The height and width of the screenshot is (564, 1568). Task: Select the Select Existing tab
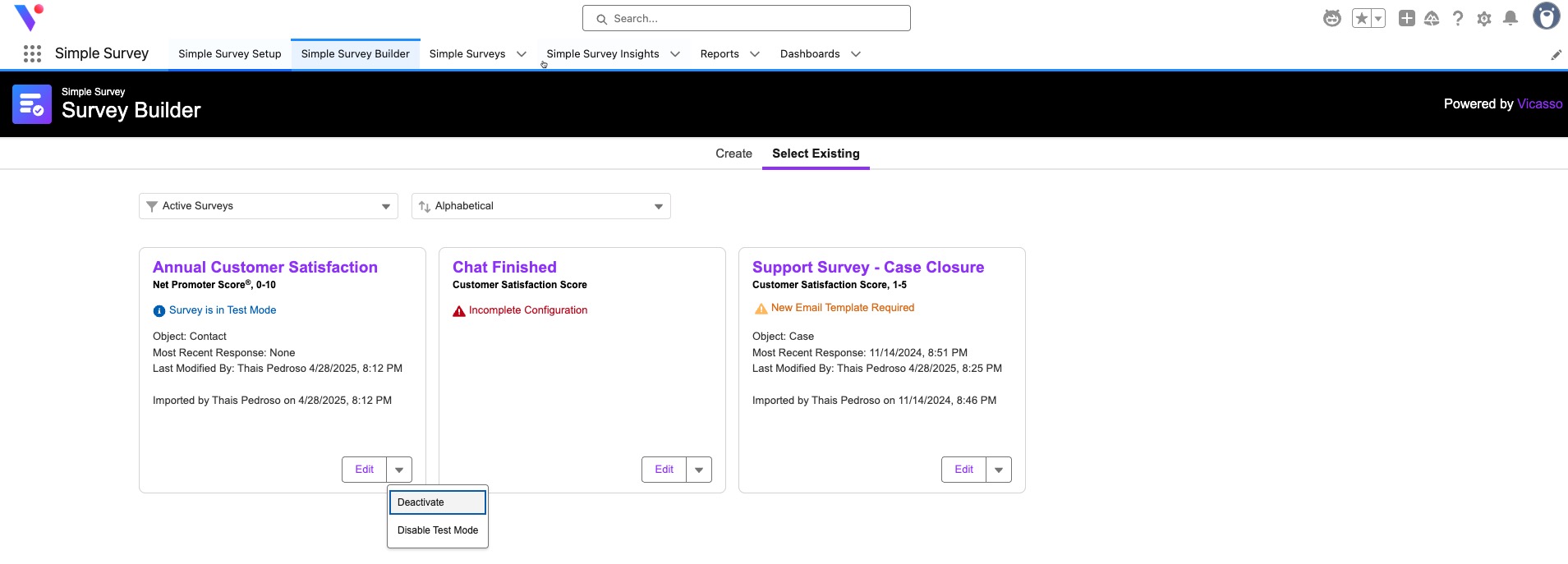[x=816, y=154]
